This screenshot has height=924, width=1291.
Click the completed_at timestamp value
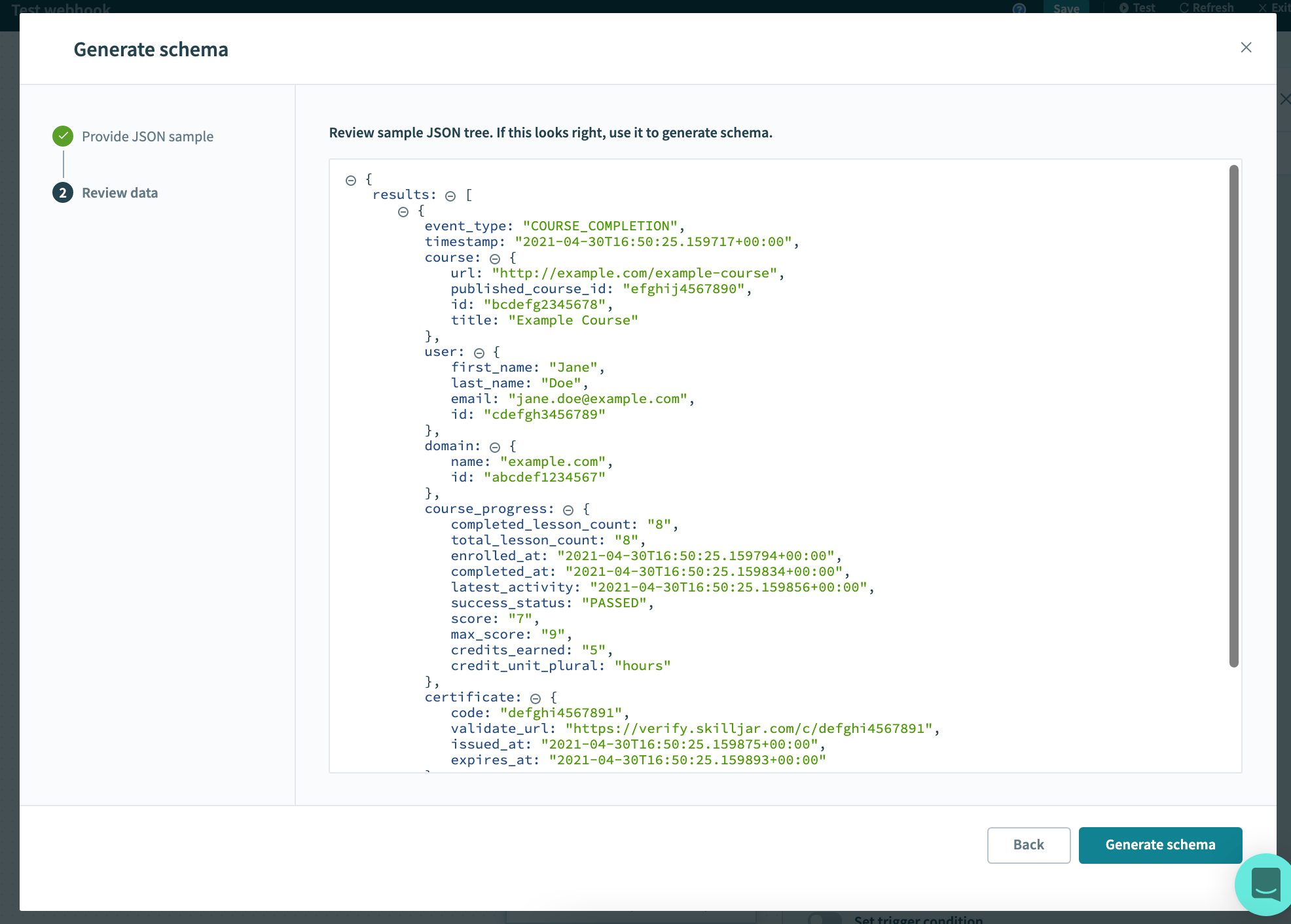(x=704, y=571)
